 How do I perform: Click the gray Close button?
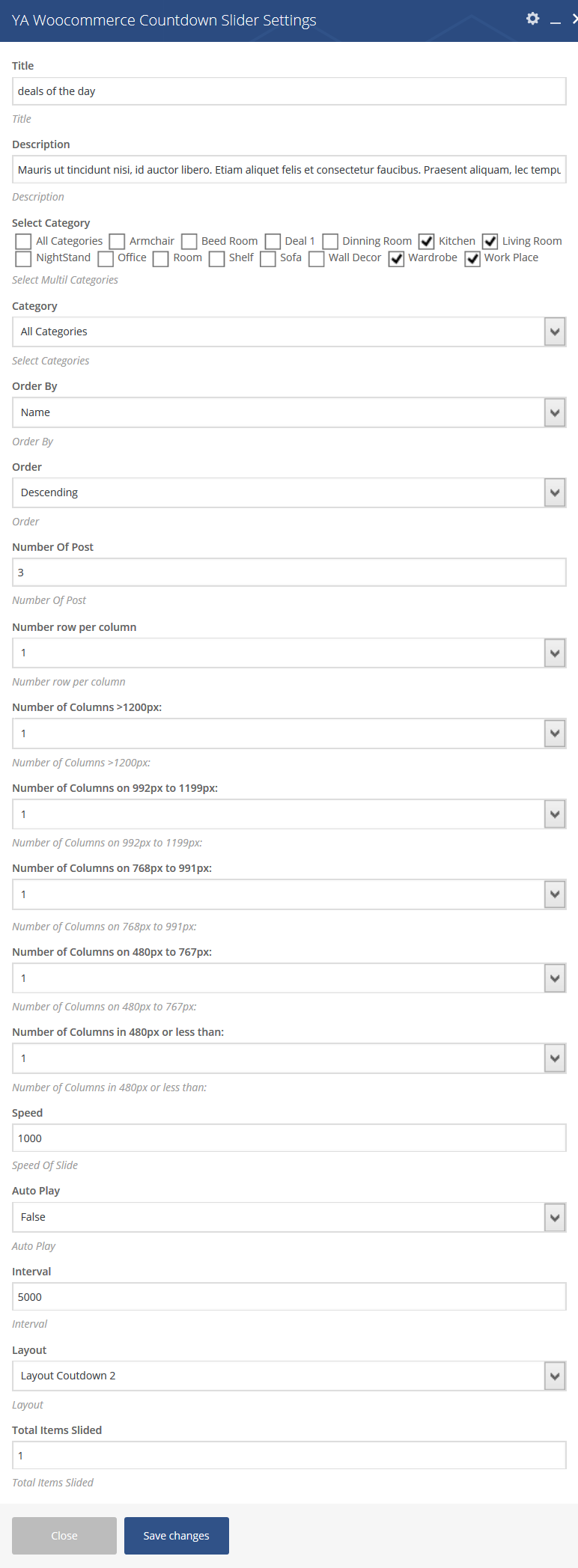[64, 1536]
